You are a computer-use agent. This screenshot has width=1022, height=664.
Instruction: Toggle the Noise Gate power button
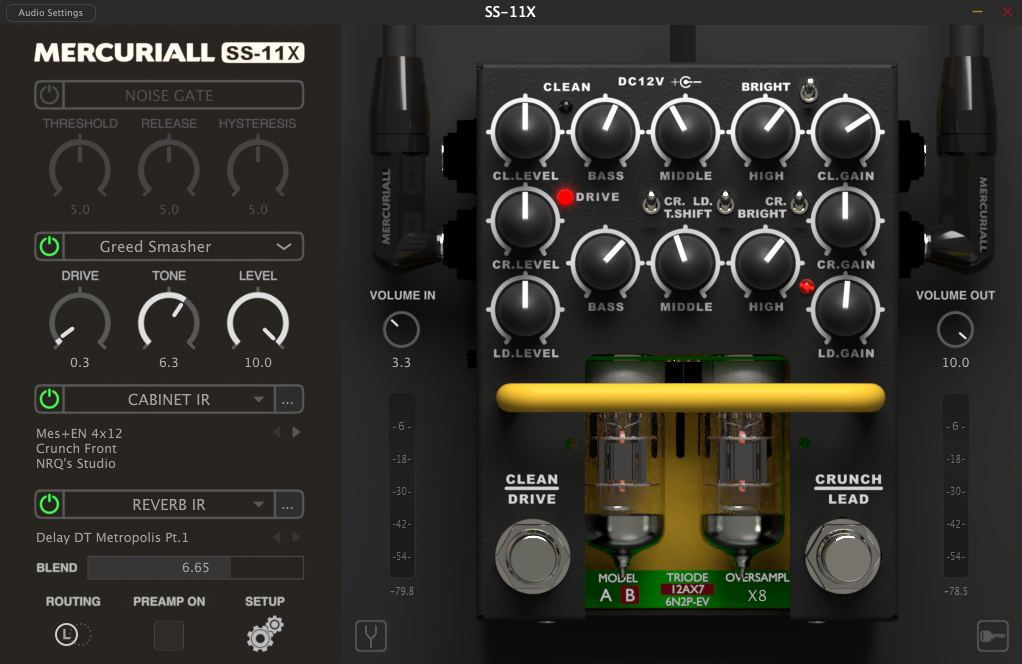click(x=50, y=95)
